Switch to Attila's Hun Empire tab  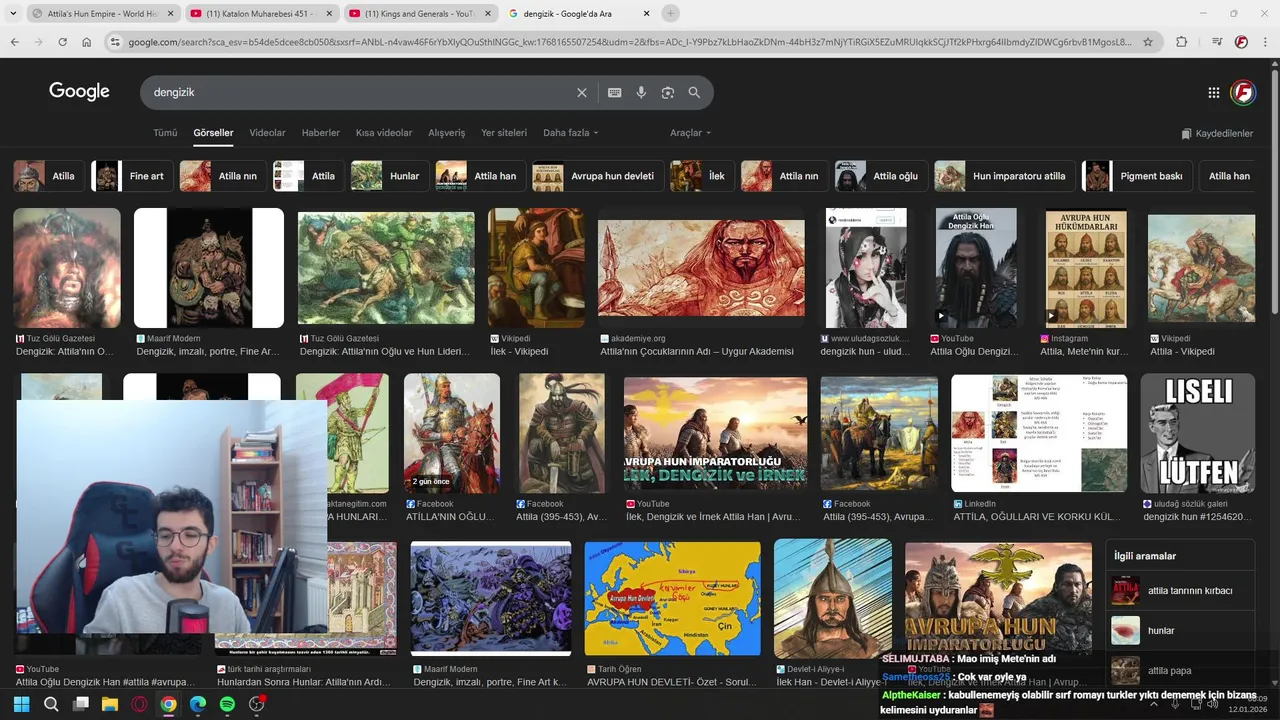click(102, 14)
